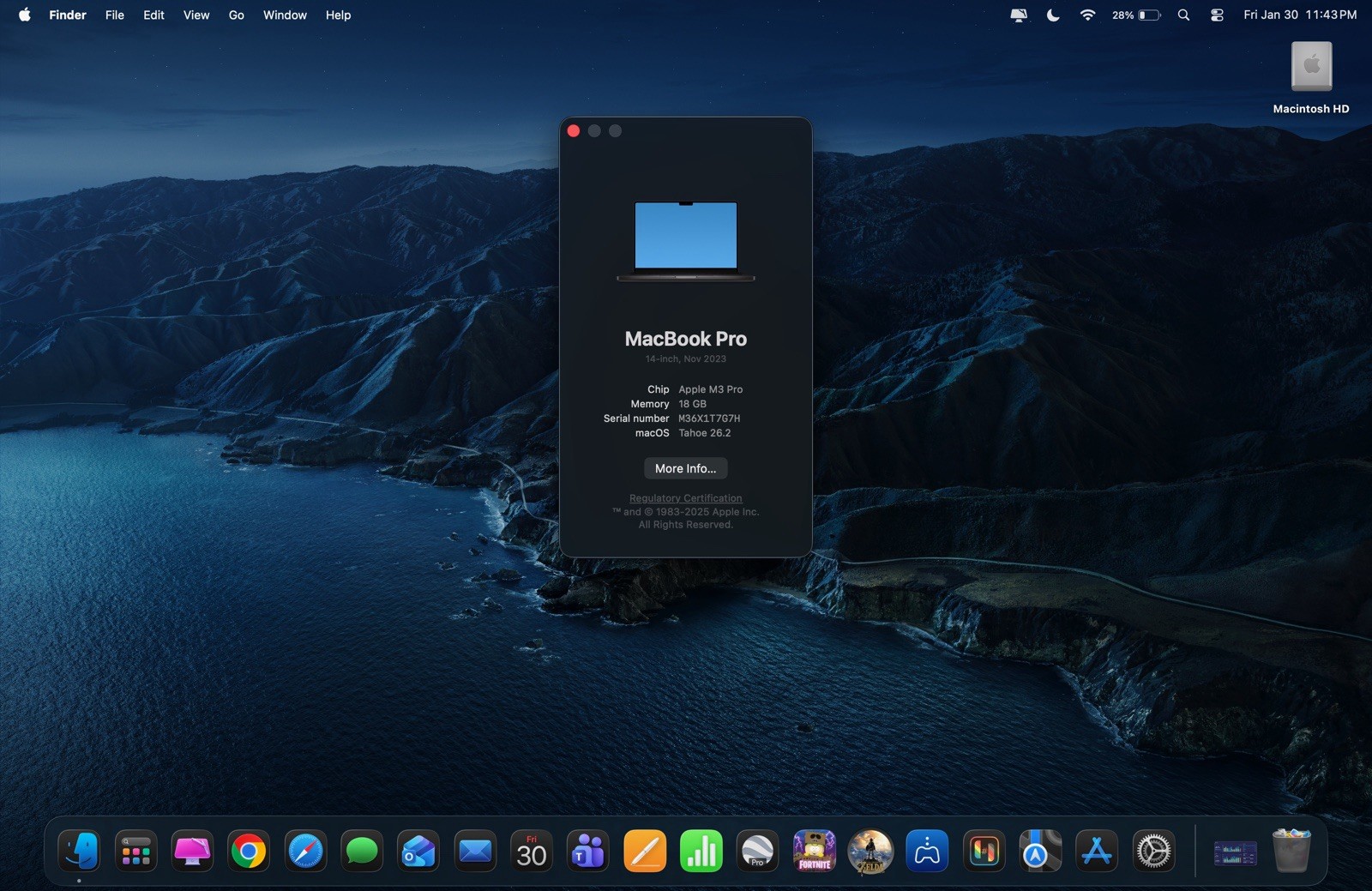Open the date and time notification panel
Image resolution: width=1372 pixels, height=891 pixels.
point(1299,15)
